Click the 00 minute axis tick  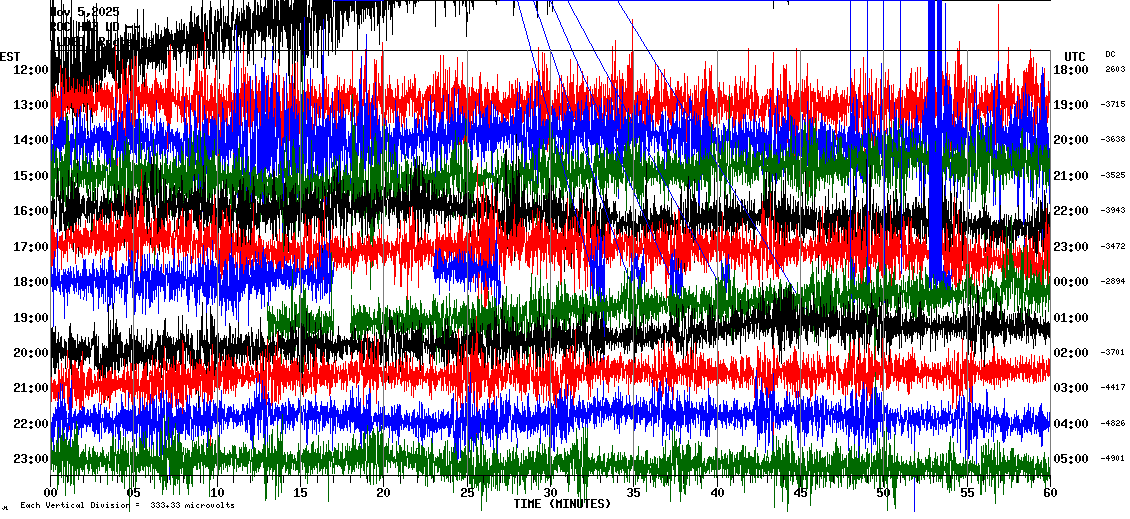[53, 493]
